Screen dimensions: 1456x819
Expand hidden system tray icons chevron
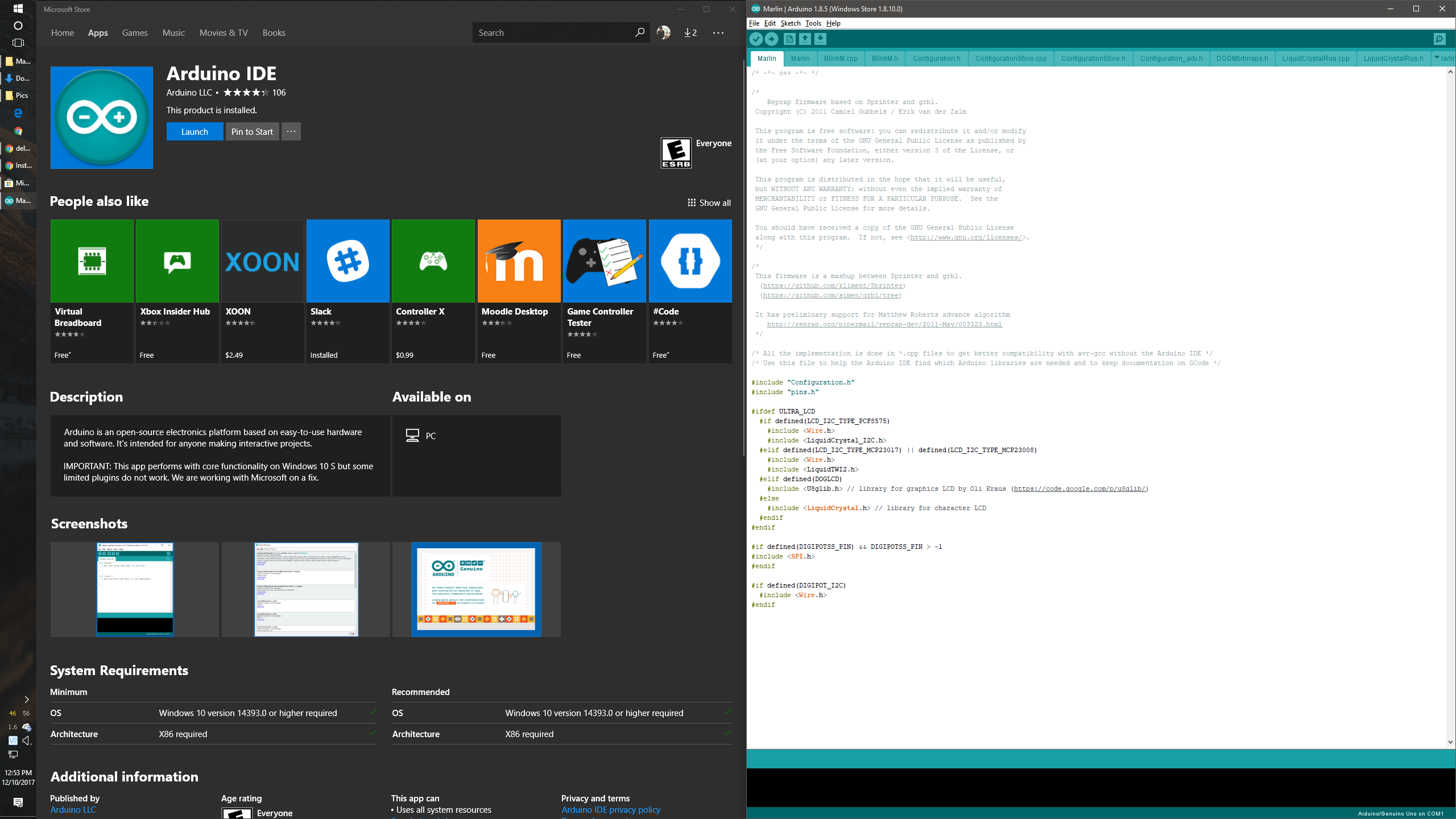[x=26, y=700]
